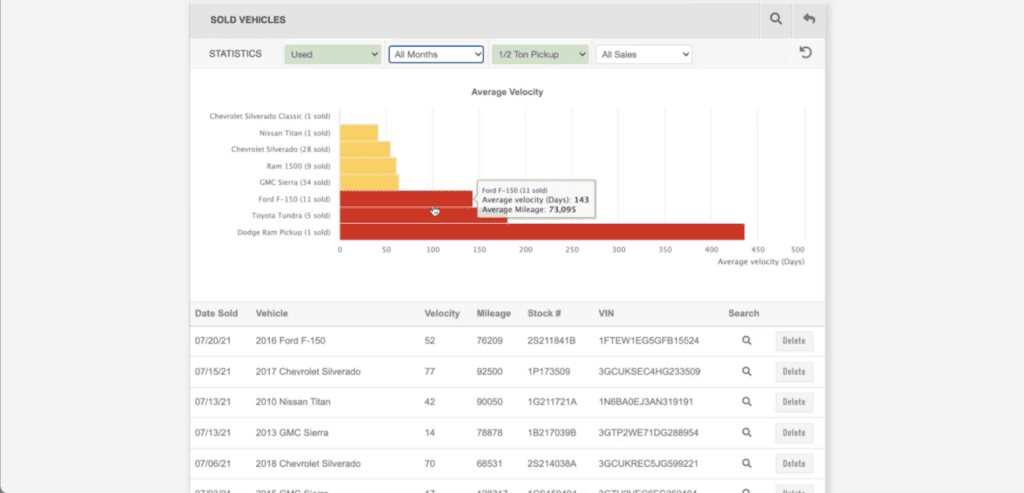Click the red Ford F-150 bar
This screenshot has height=493, width=1024.
406,199
